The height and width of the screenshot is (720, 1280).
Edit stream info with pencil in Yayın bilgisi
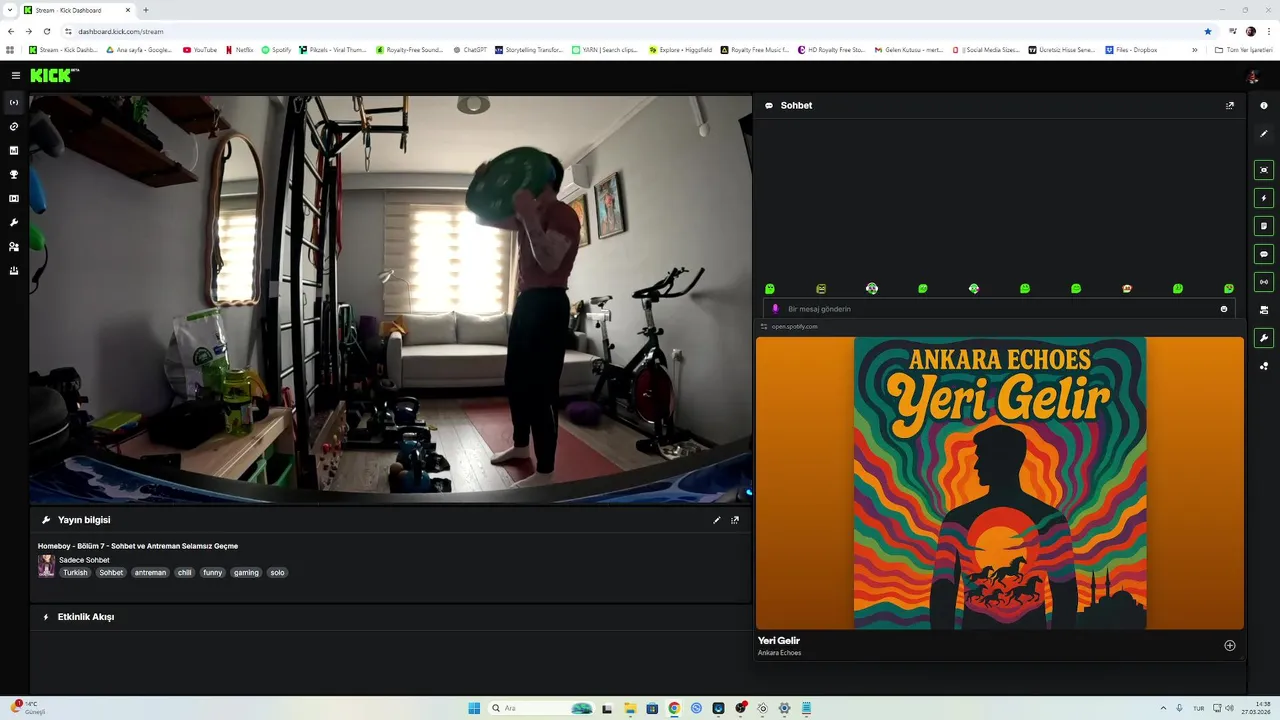click(x=716, y=520)
